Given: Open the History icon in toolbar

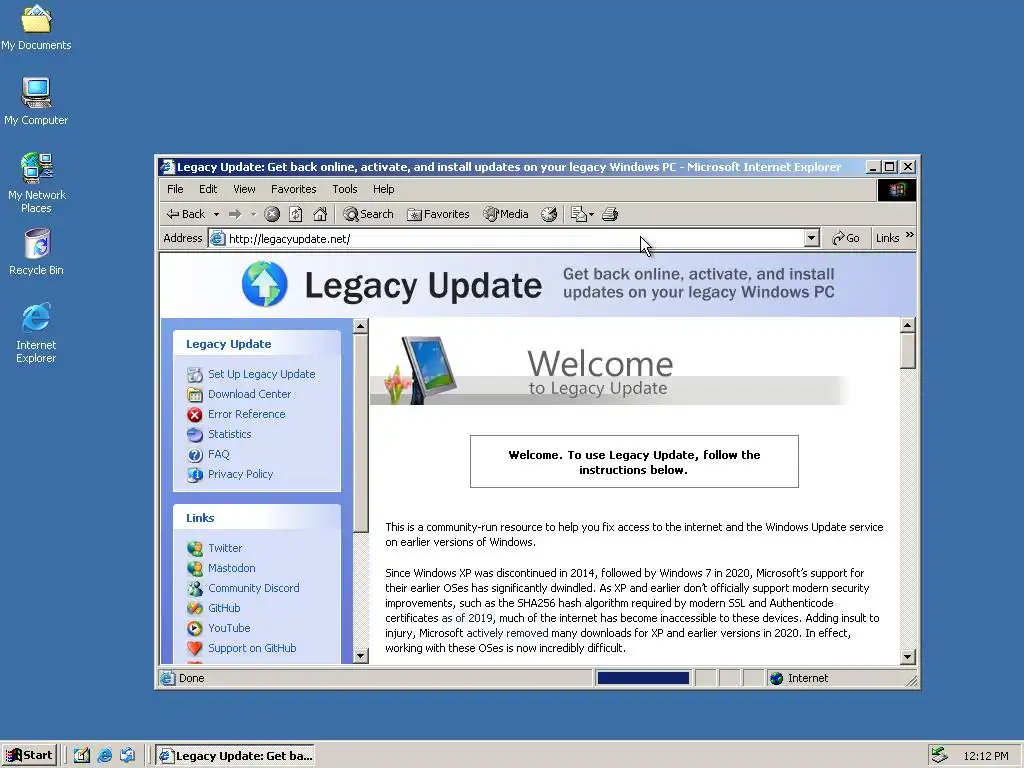Looking at the screenshot, I should tap(549, 214).
